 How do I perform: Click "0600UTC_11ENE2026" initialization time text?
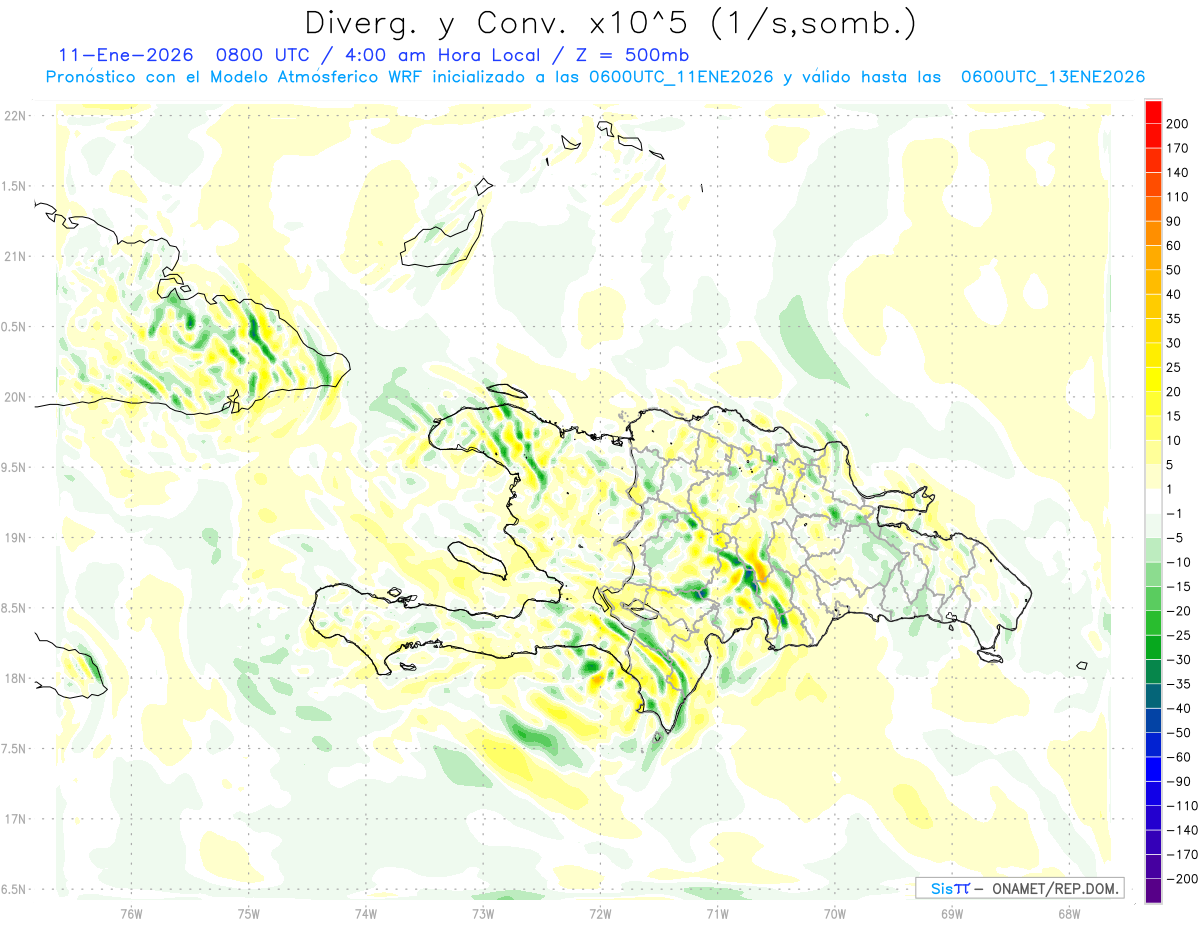click(x=681, y=77)
